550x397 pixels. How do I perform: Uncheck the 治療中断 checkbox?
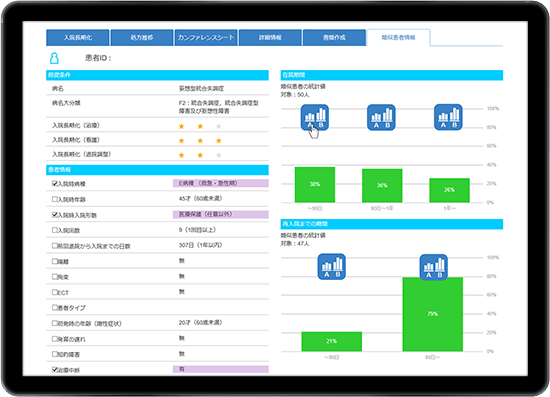(x=54, y=369)
